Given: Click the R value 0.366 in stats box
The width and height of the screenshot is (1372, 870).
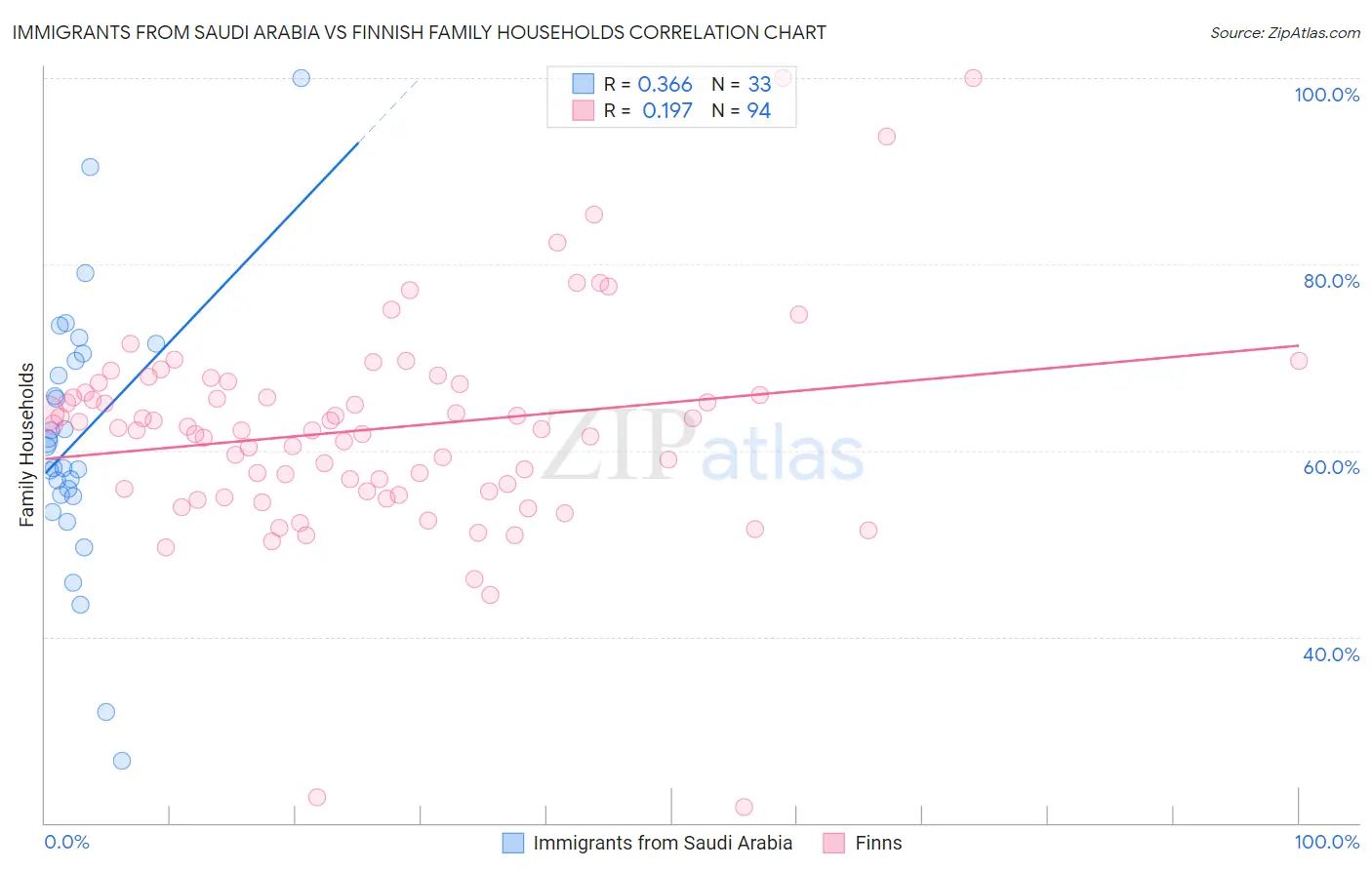Looking at the screenshot, I should 665,84.
